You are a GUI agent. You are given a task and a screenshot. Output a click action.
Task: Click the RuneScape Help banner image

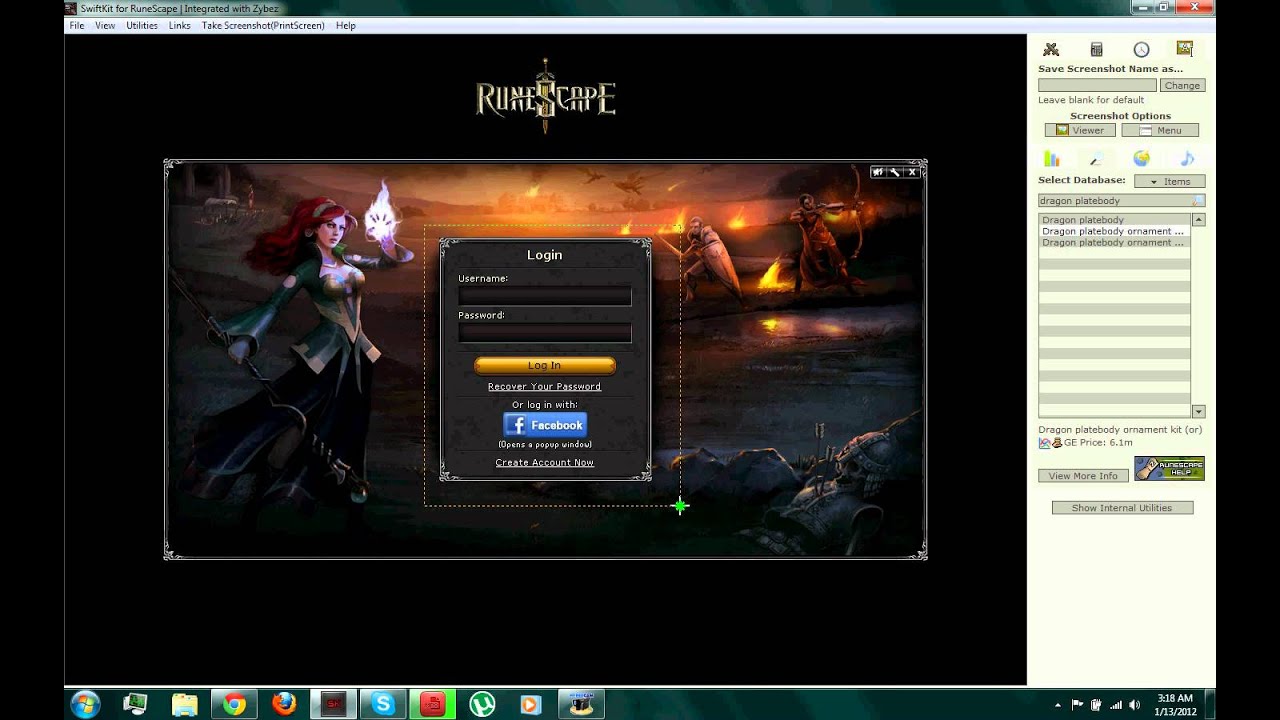1169,468
